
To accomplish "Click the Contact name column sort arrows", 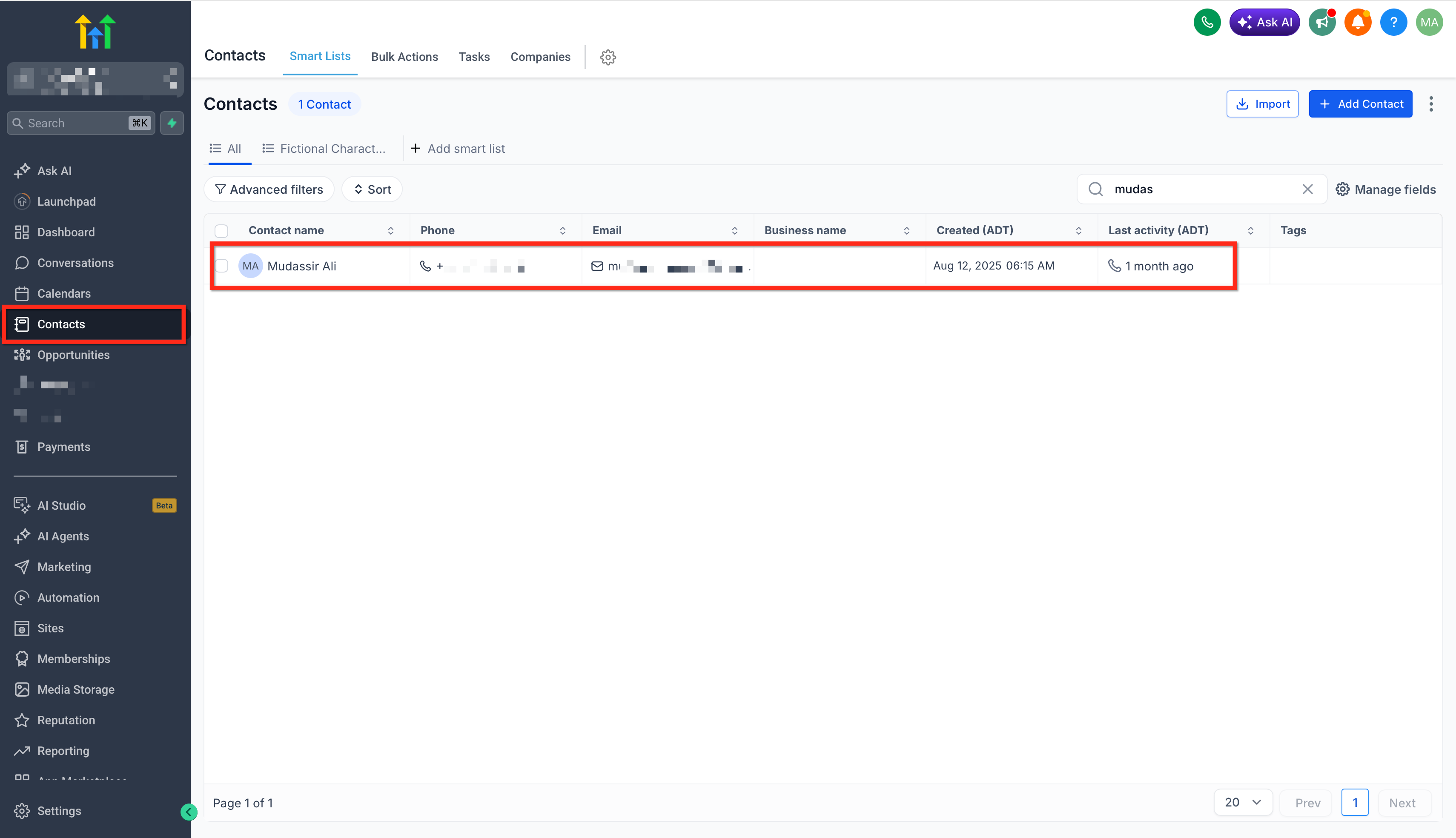I will [390, 231].
